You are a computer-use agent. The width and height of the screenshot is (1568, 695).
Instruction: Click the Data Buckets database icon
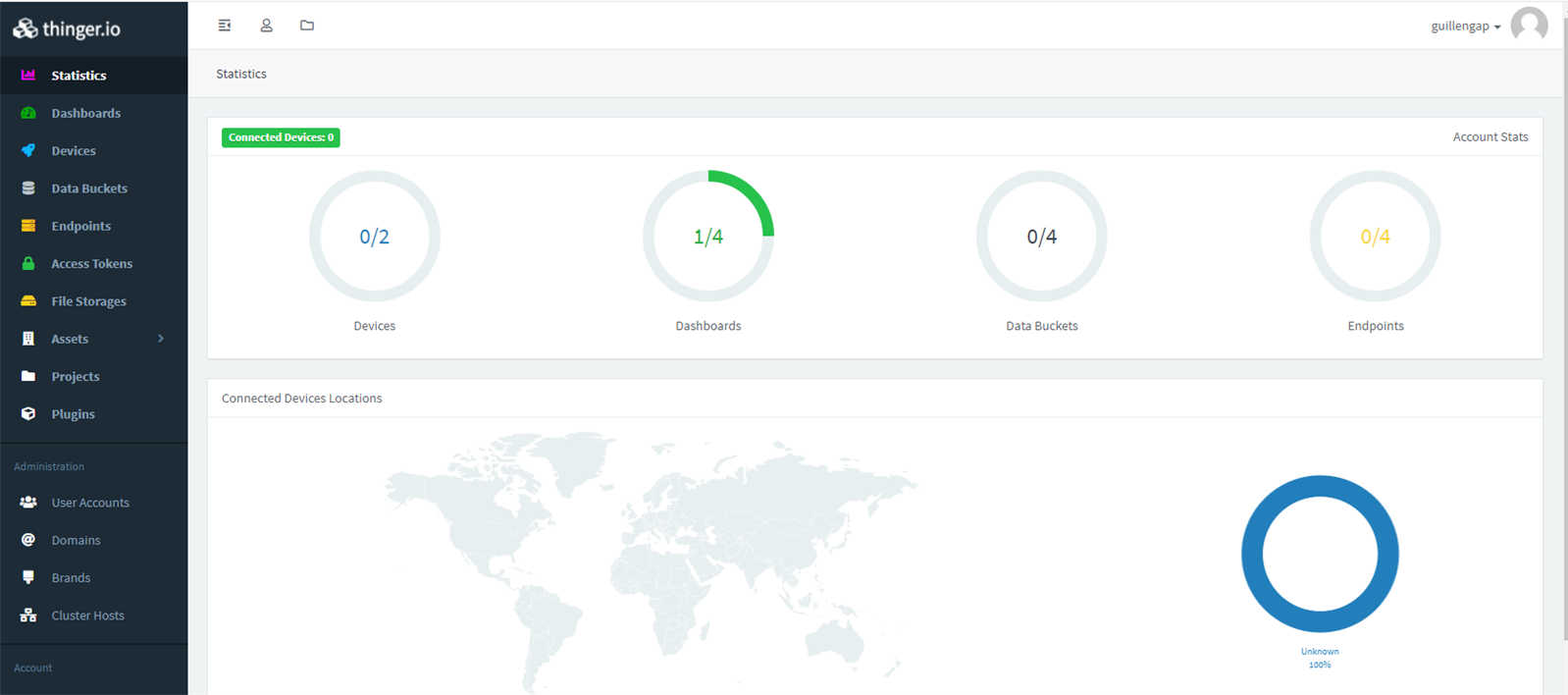coord(28,188)
